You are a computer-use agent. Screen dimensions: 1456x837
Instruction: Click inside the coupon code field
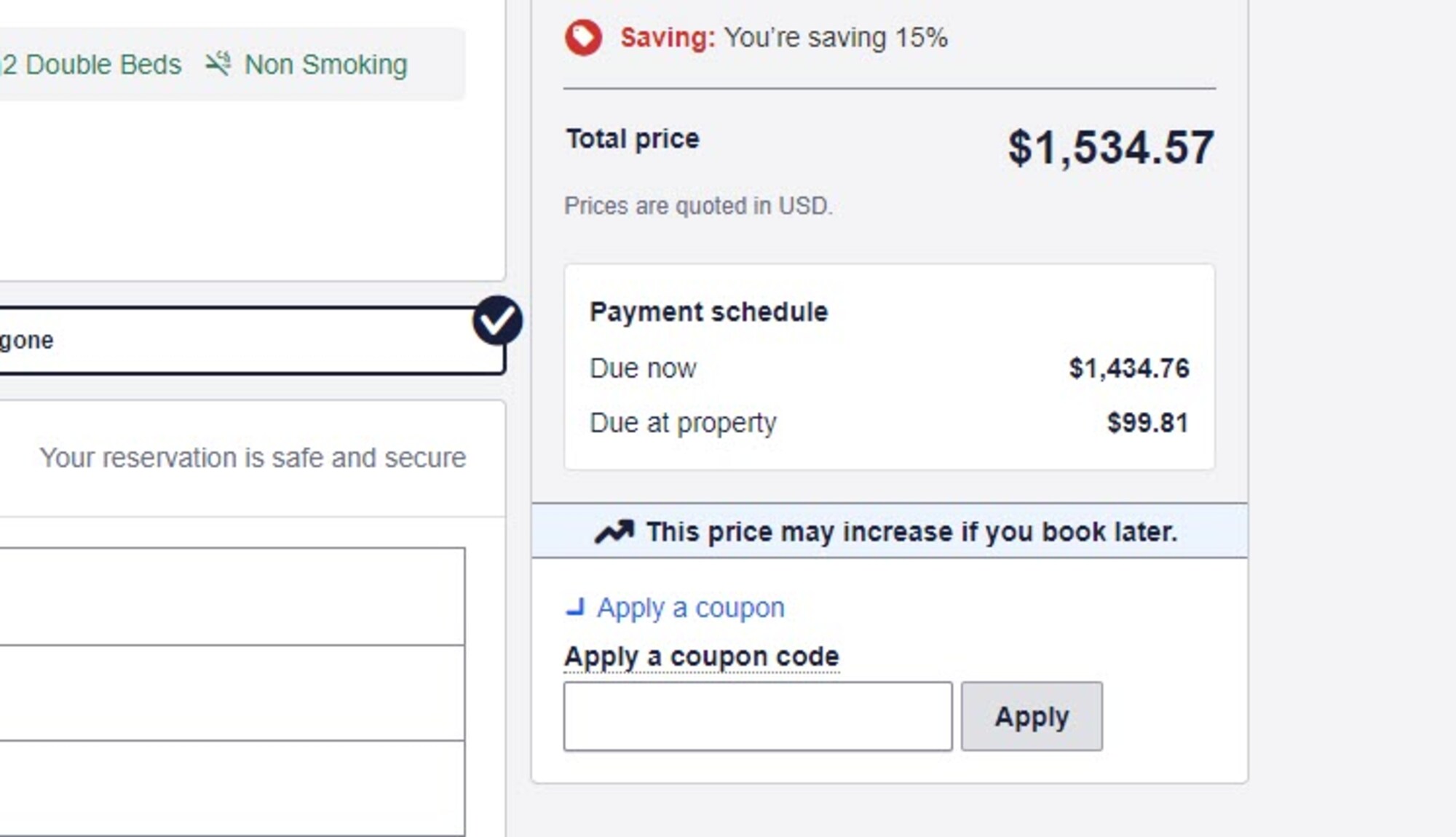[x=759, y=715]
